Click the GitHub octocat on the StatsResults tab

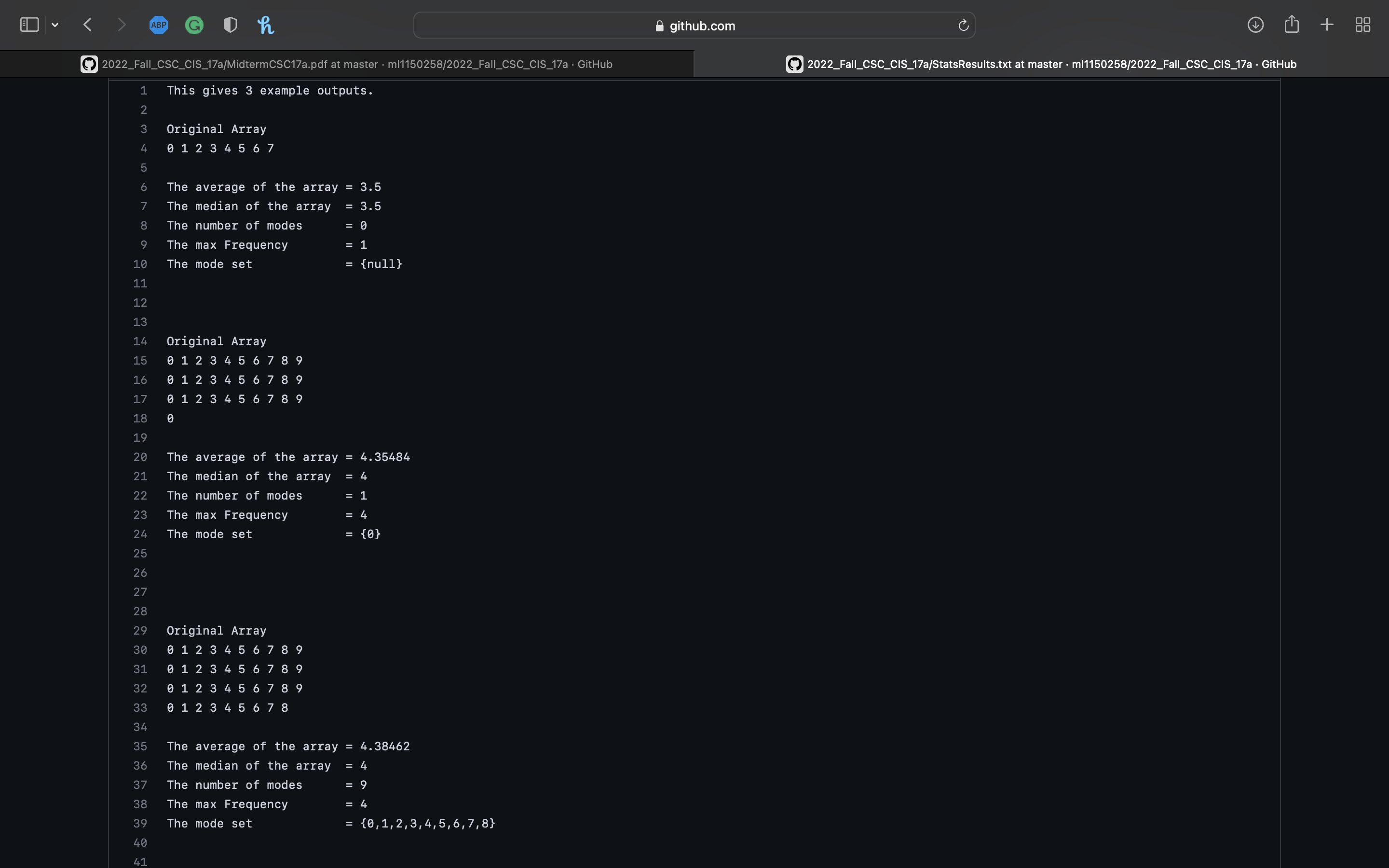(x=794, y=64)
